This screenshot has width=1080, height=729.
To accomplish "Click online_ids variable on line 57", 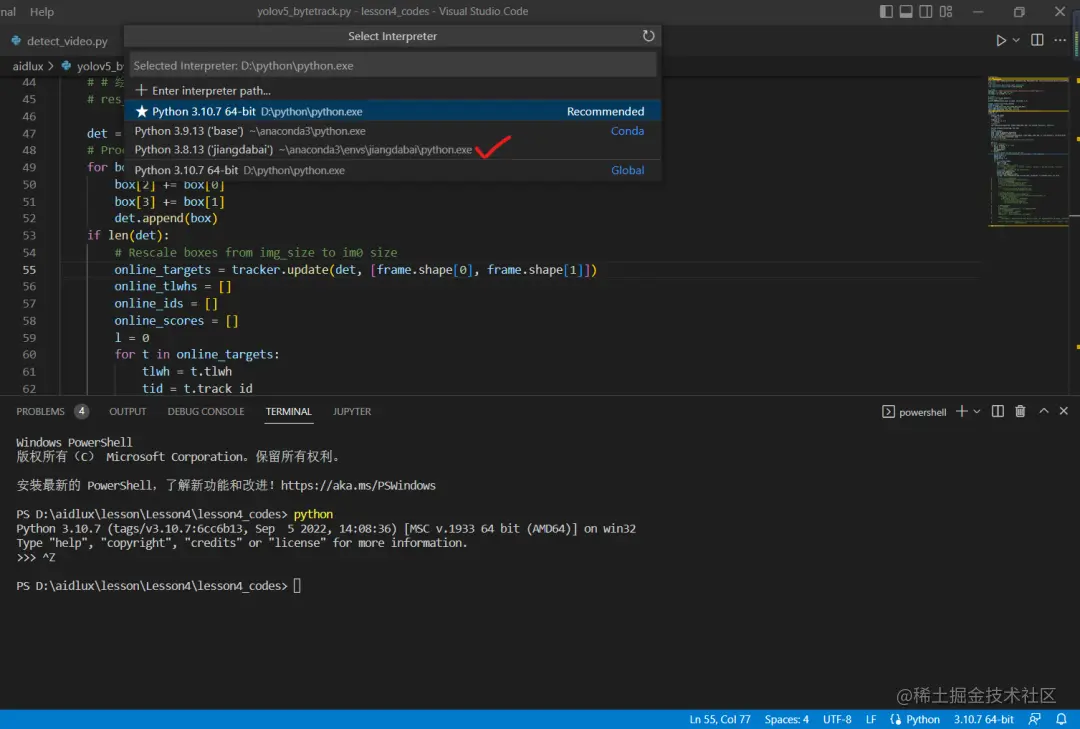I will (149, 303).
